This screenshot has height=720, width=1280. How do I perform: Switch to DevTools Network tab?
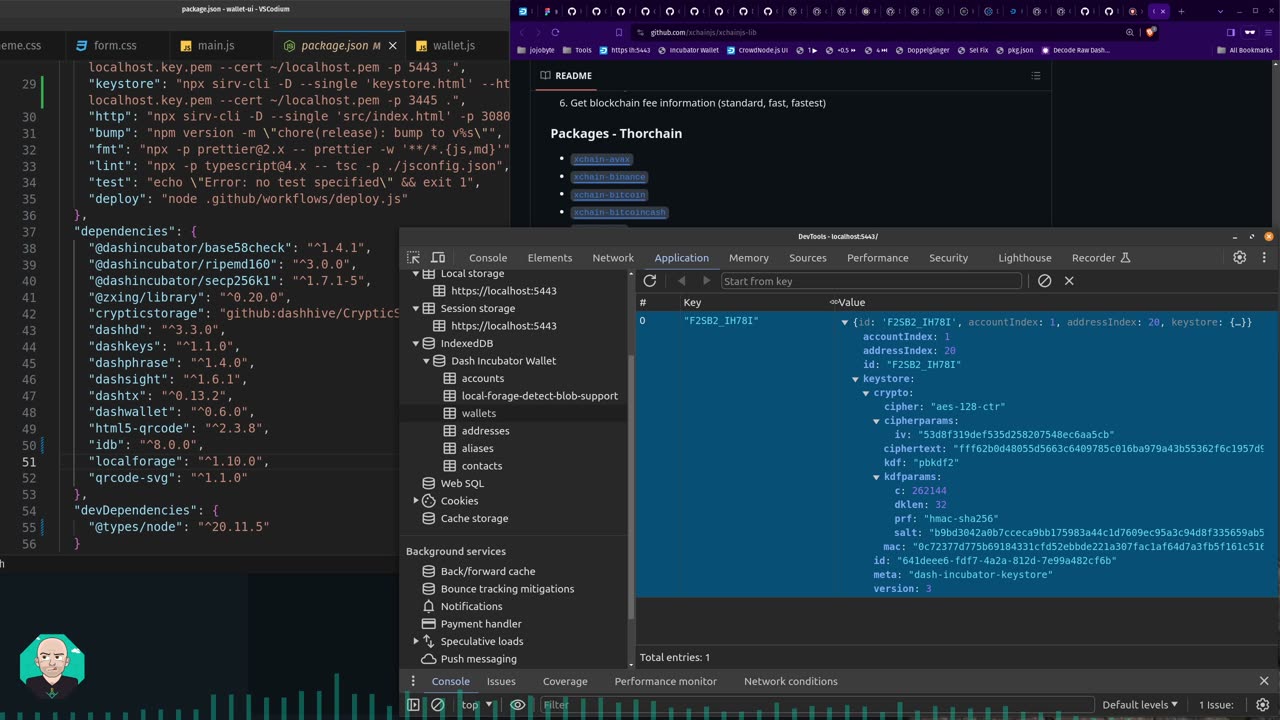613,258
